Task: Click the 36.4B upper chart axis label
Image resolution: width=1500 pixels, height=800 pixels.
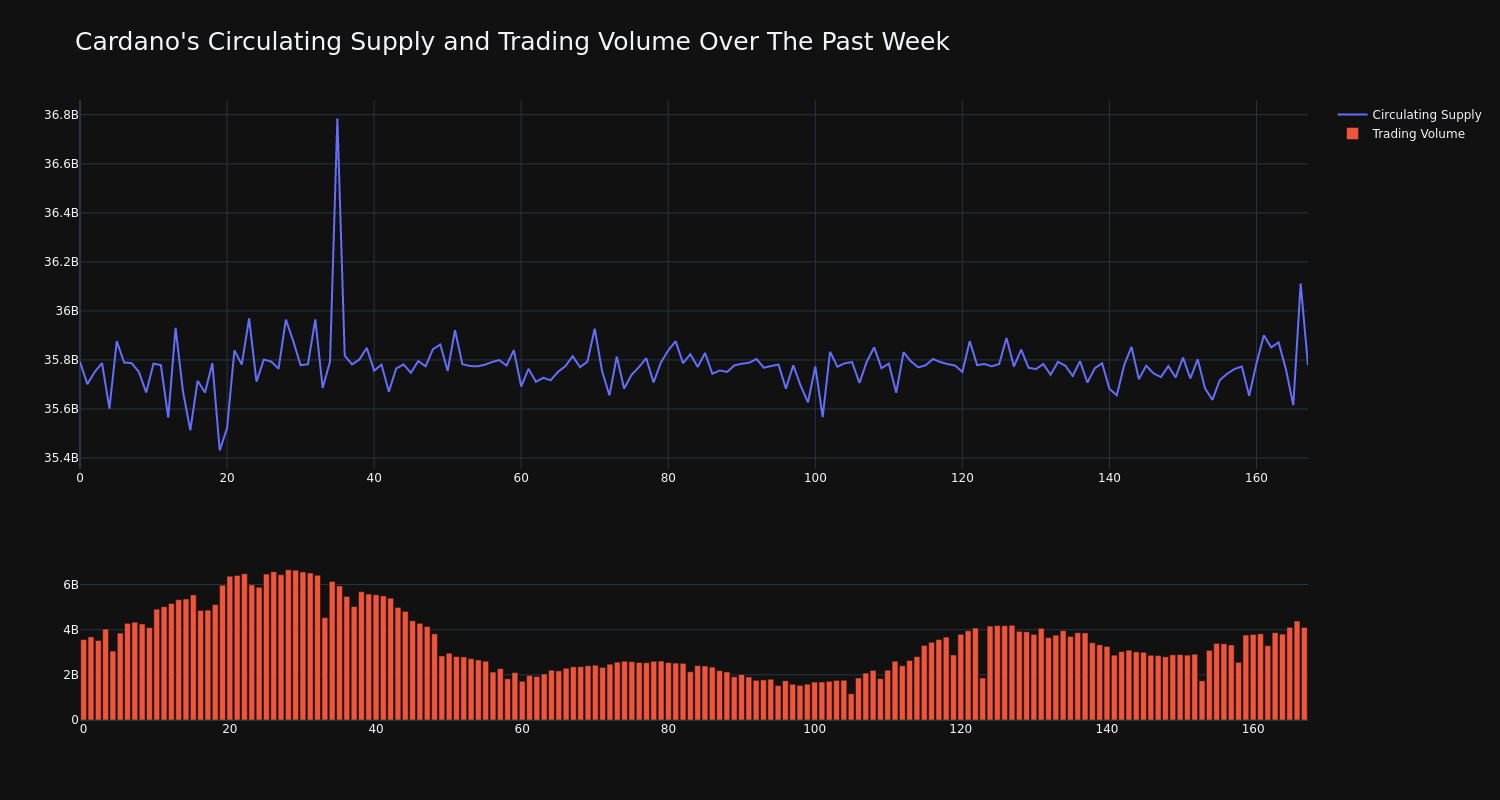Action: [x=61, y=213]
